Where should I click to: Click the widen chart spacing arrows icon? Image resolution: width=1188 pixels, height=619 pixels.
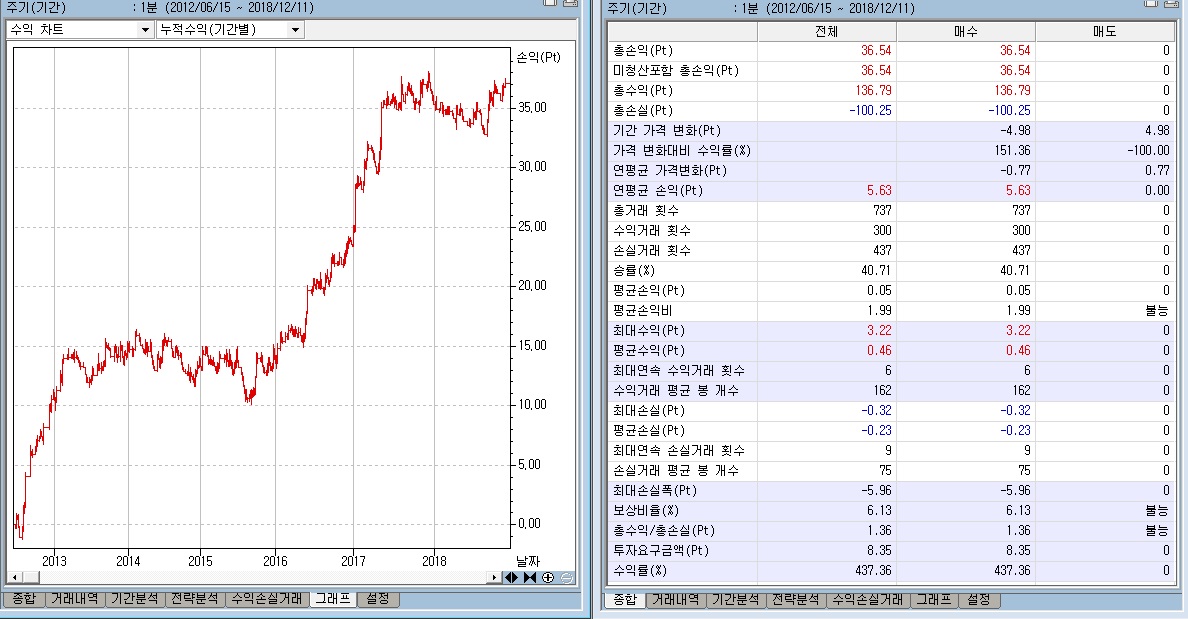pyautogui.click(x=511, y=577)
